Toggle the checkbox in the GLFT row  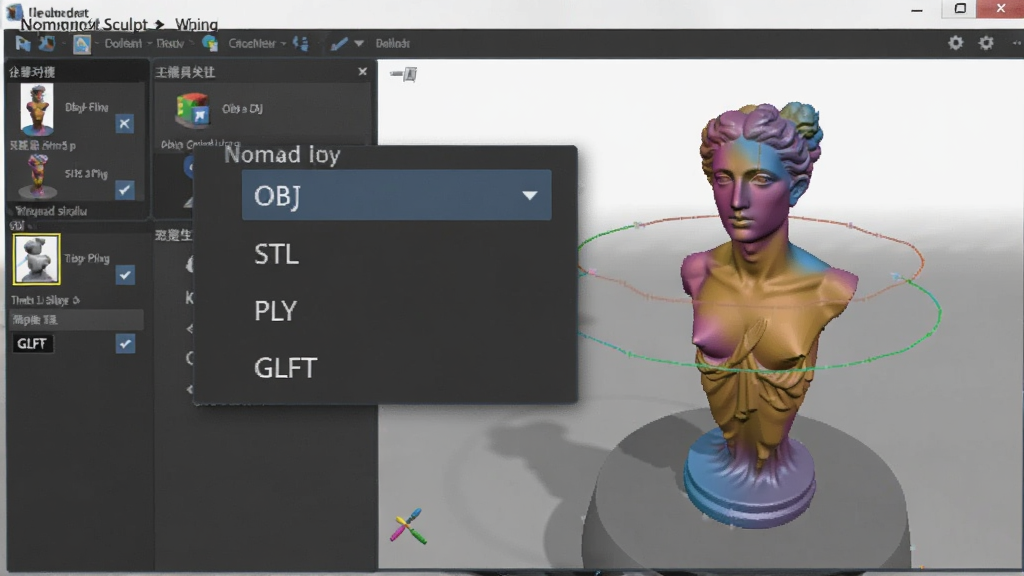click(125, 344)
